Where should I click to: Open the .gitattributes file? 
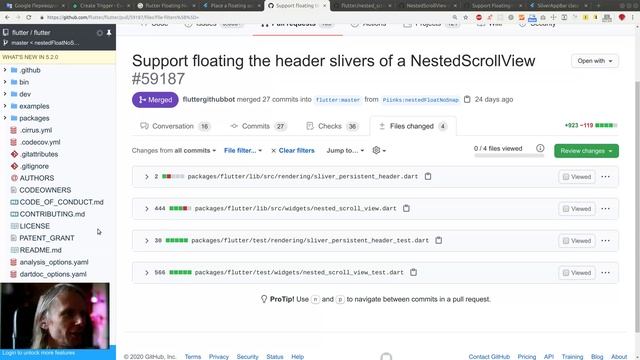39,154
